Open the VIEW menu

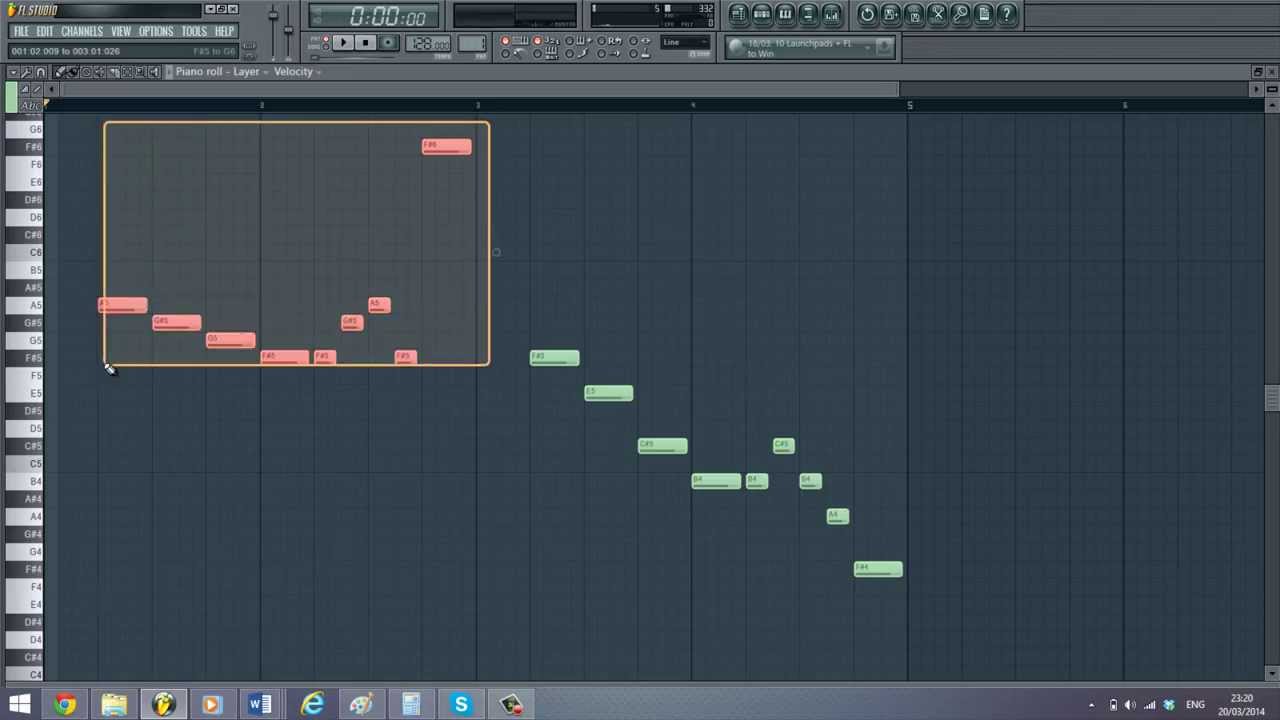point(121,31)
